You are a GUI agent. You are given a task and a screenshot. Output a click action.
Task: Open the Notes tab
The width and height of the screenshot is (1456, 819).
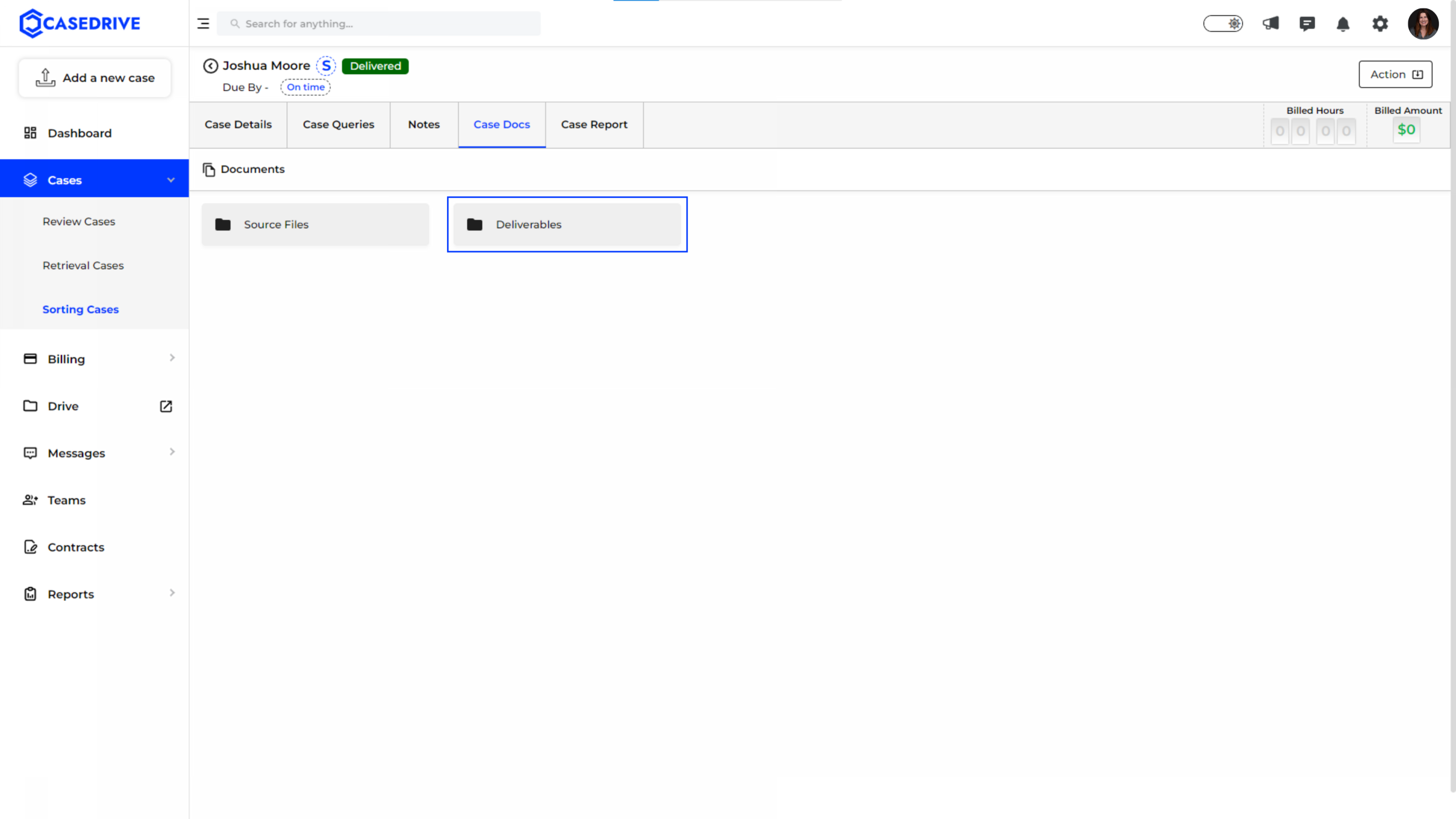click(424, 124)
